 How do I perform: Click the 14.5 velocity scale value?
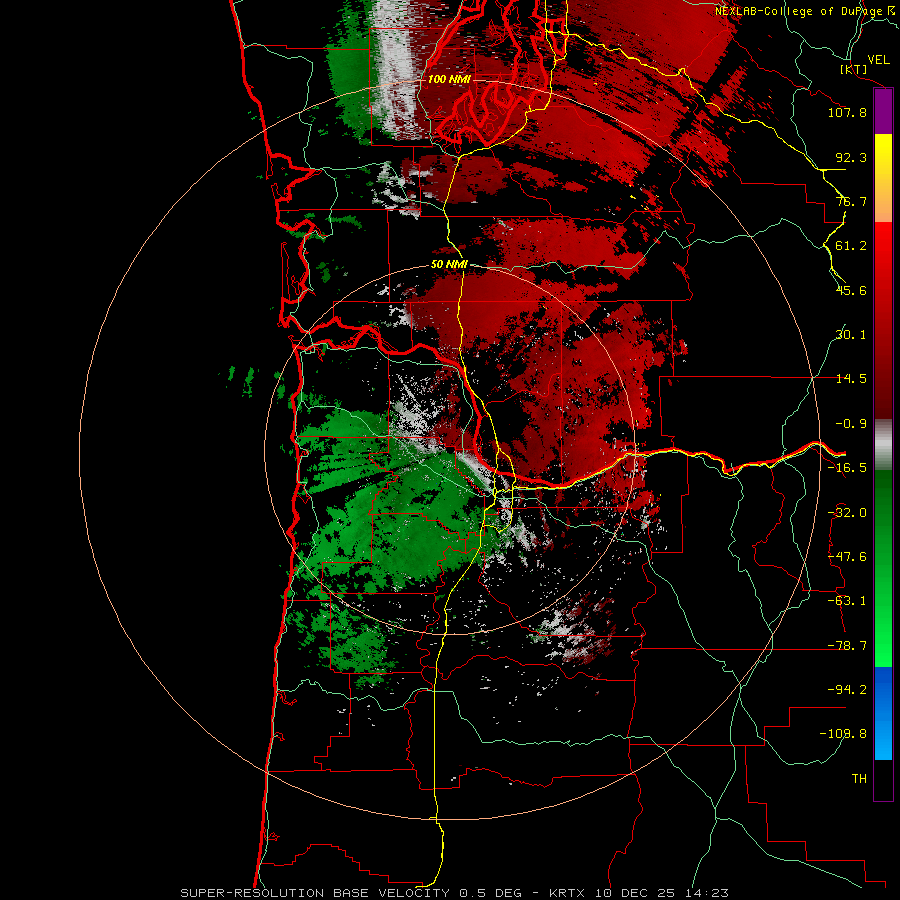tap(851, 379)
